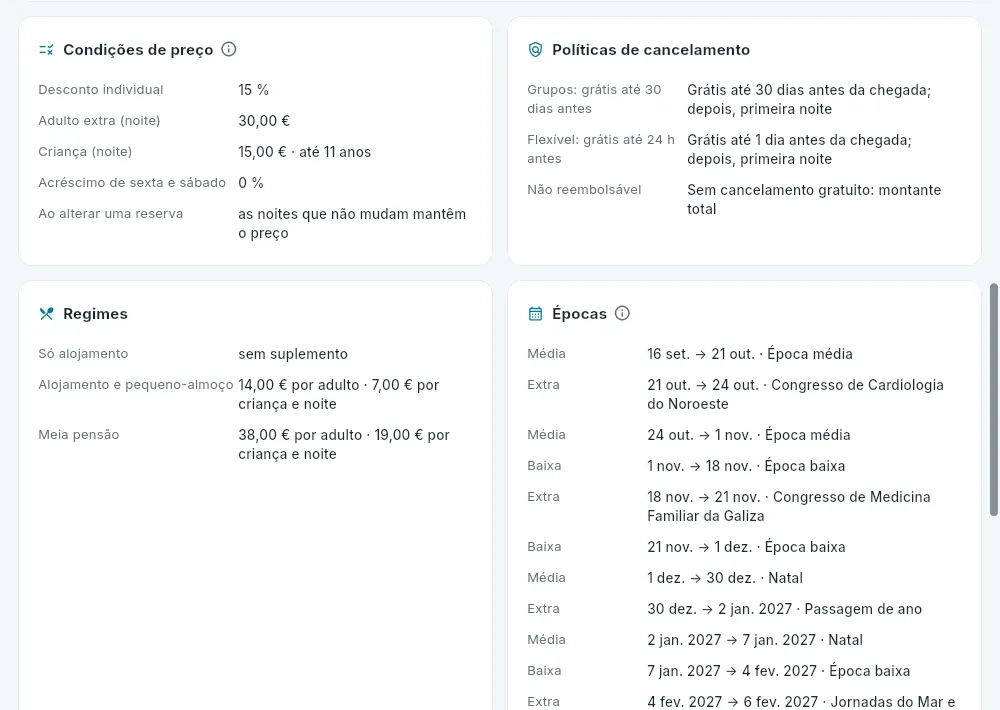Click Ao alterar uma reserva label
Viewport: 1000px width, 710px height.
[x=110, y=214]
